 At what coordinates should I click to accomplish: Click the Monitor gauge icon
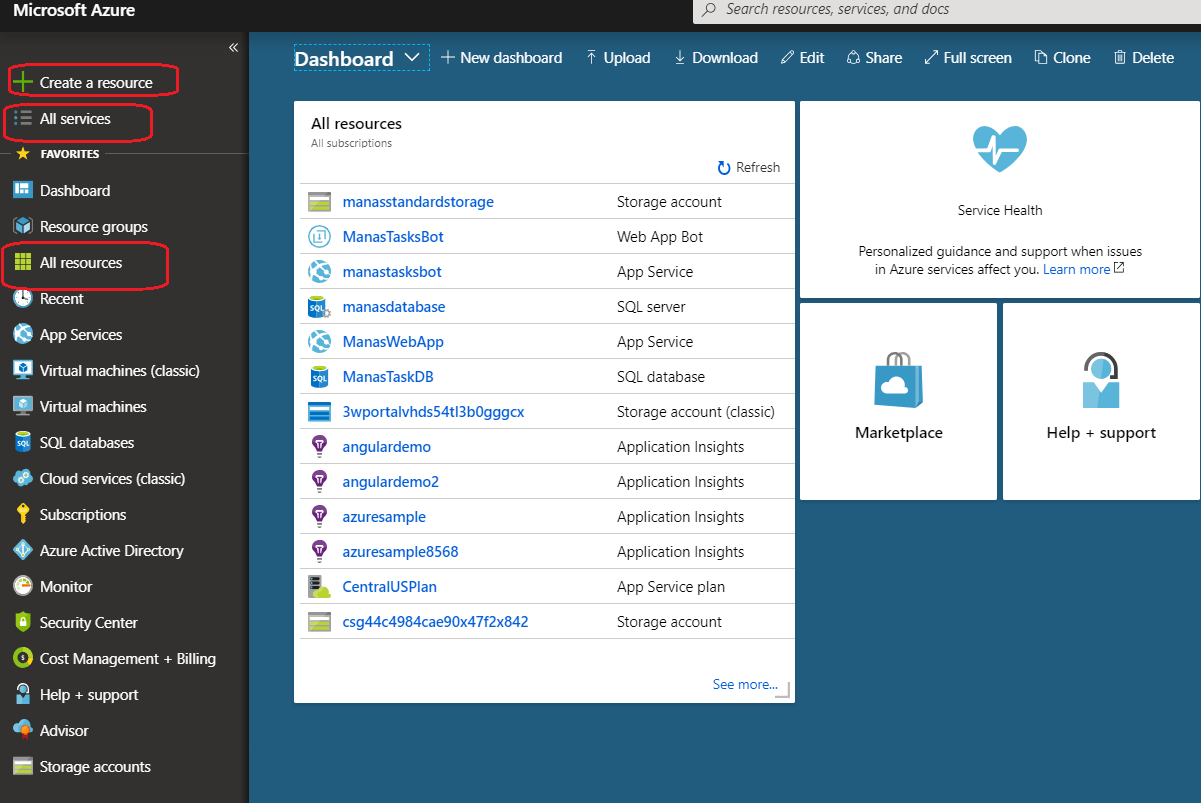[x=23, y=586]
